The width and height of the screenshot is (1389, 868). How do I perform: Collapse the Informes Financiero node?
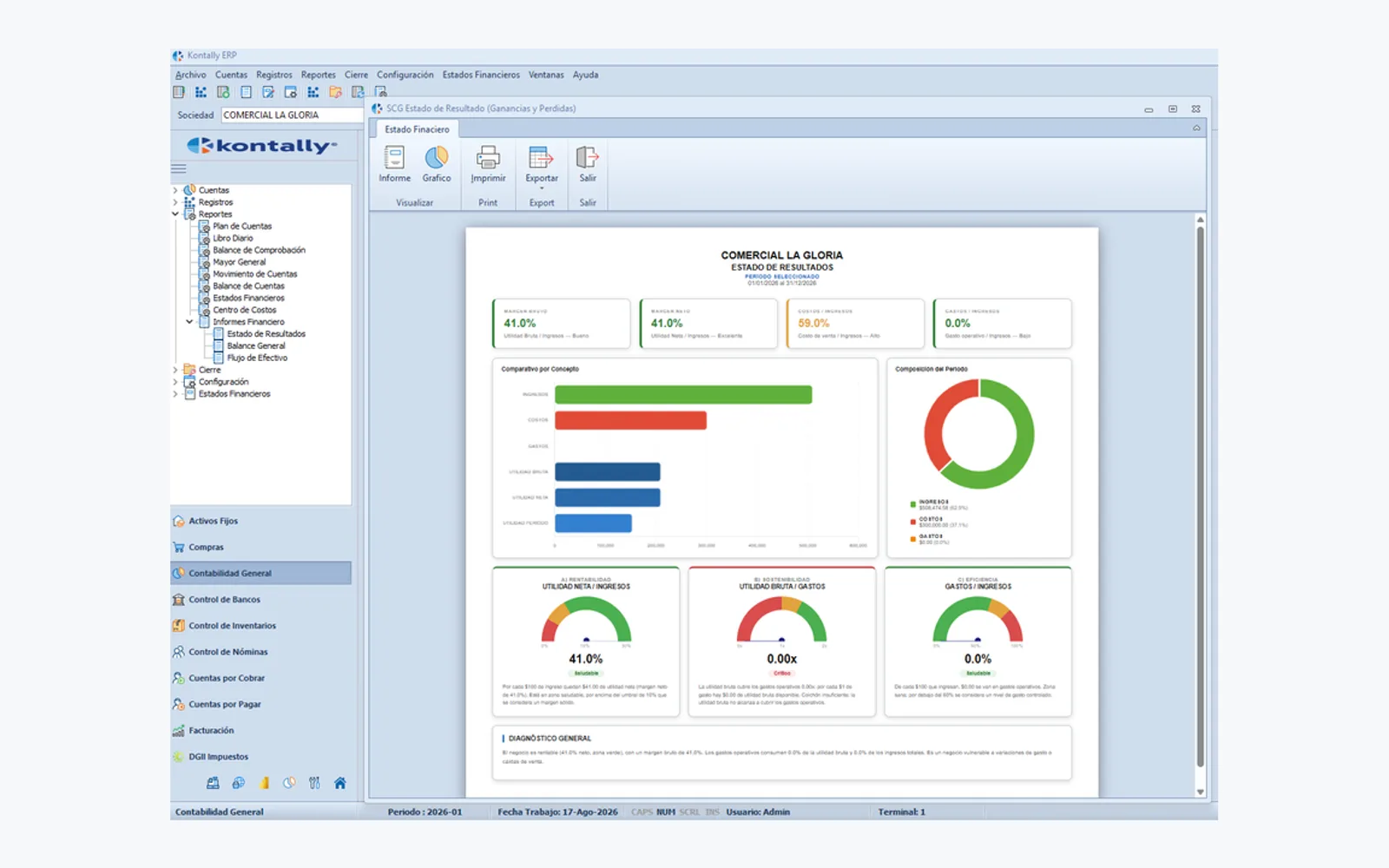(189, 322)
